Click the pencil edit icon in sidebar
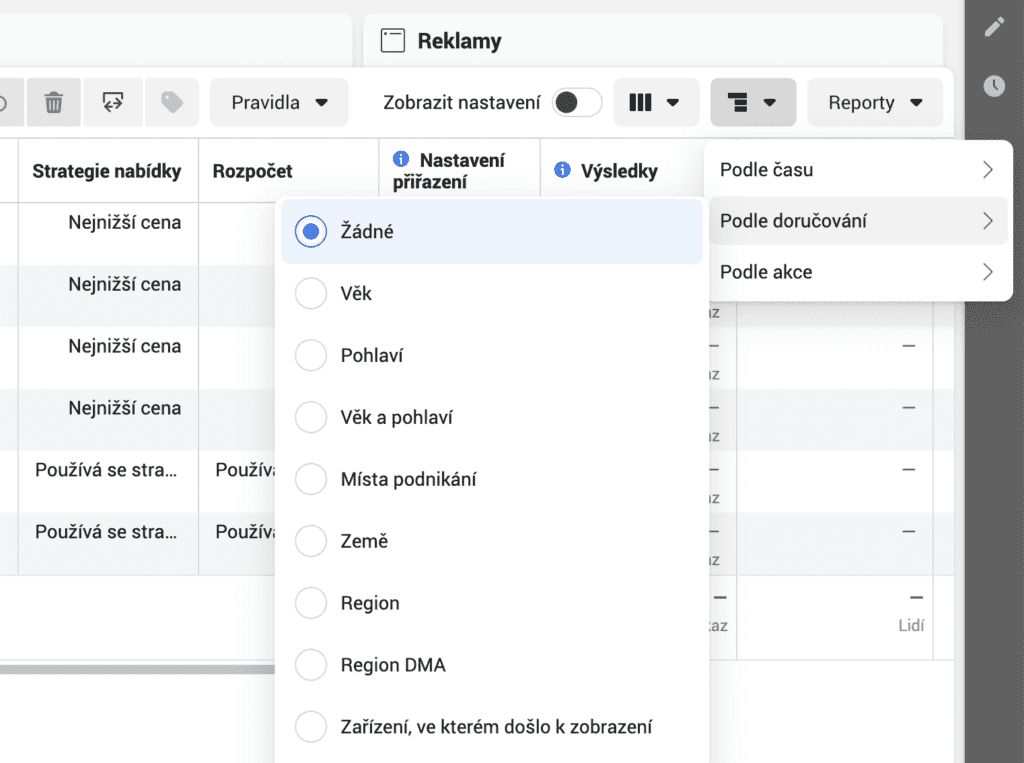Image resolution: width=1024 pixels, height=763 pixels. tap(994, 27)
